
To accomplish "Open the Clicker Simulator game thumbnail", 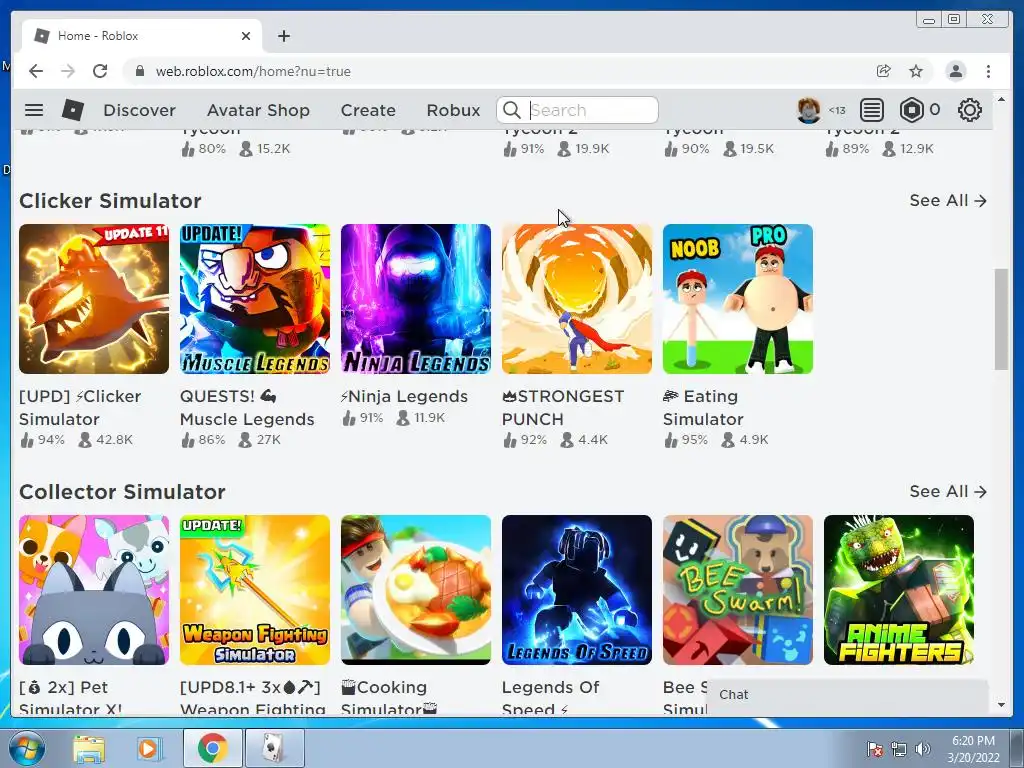I will pyautogui.click(x=94, y=299).
